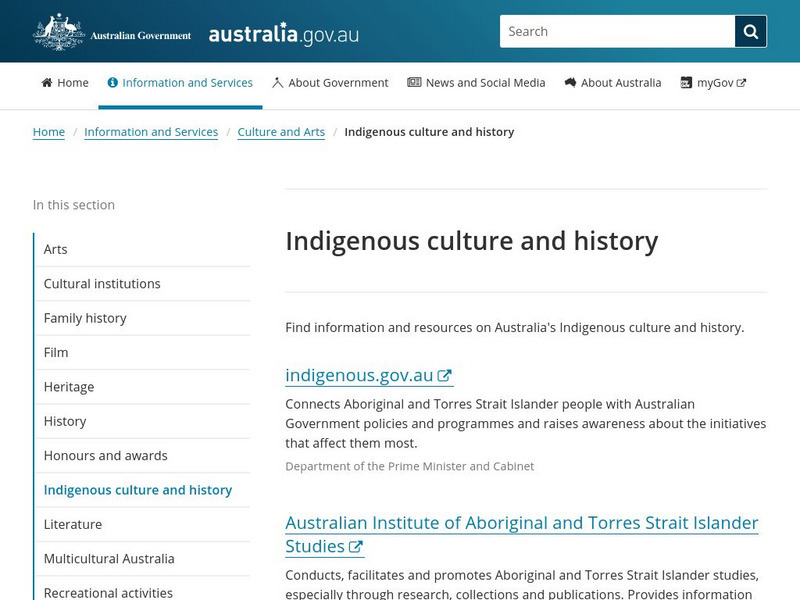Focus the Search input field

[x=617, y=32]
